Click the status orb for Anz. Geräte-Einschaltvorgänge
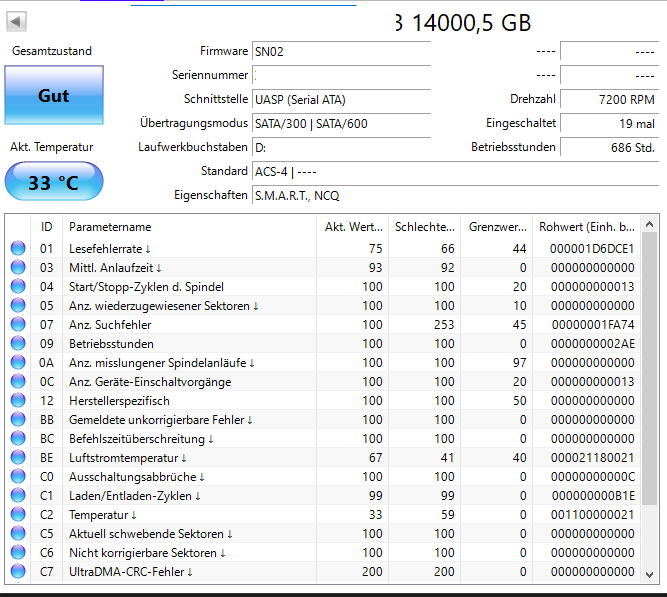Viewport: 667px width, 597px height. pos(18,381)
